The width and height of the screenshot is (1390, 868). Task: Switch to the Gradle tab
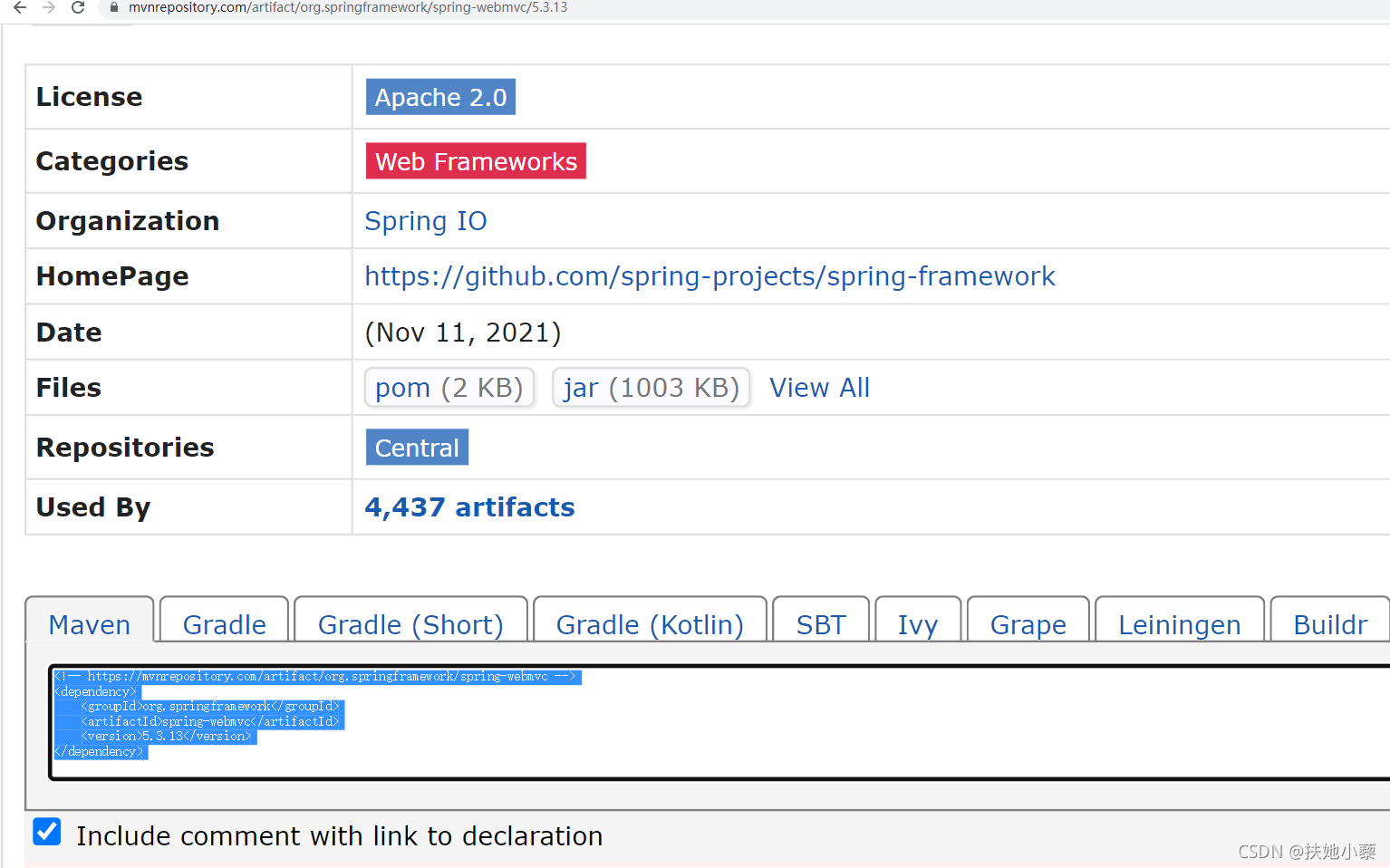(224, 620)
